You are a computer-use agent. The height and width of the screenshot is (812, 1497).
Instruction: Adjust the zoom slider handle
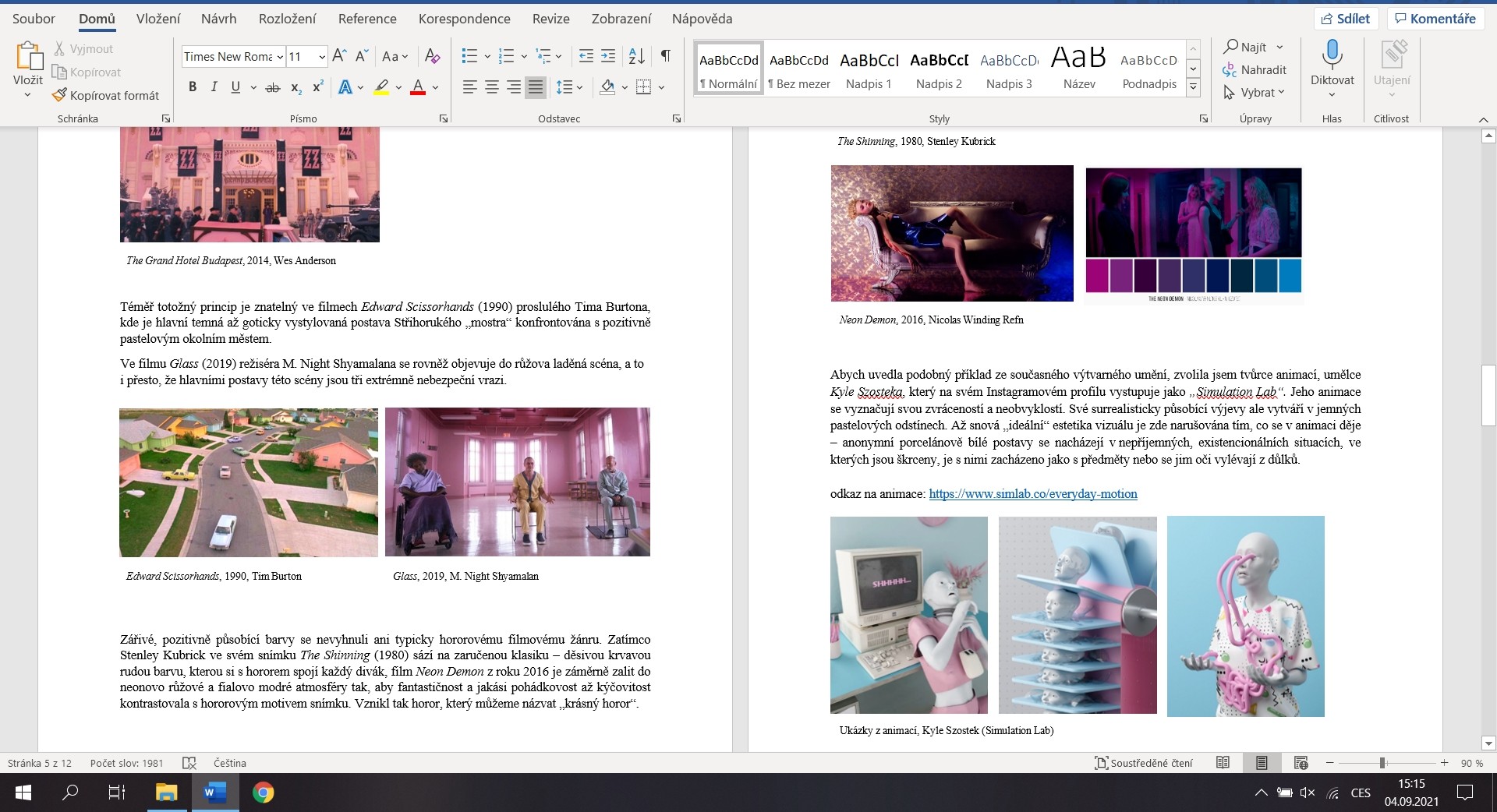pyautogui.click(x=1382, y=763)
